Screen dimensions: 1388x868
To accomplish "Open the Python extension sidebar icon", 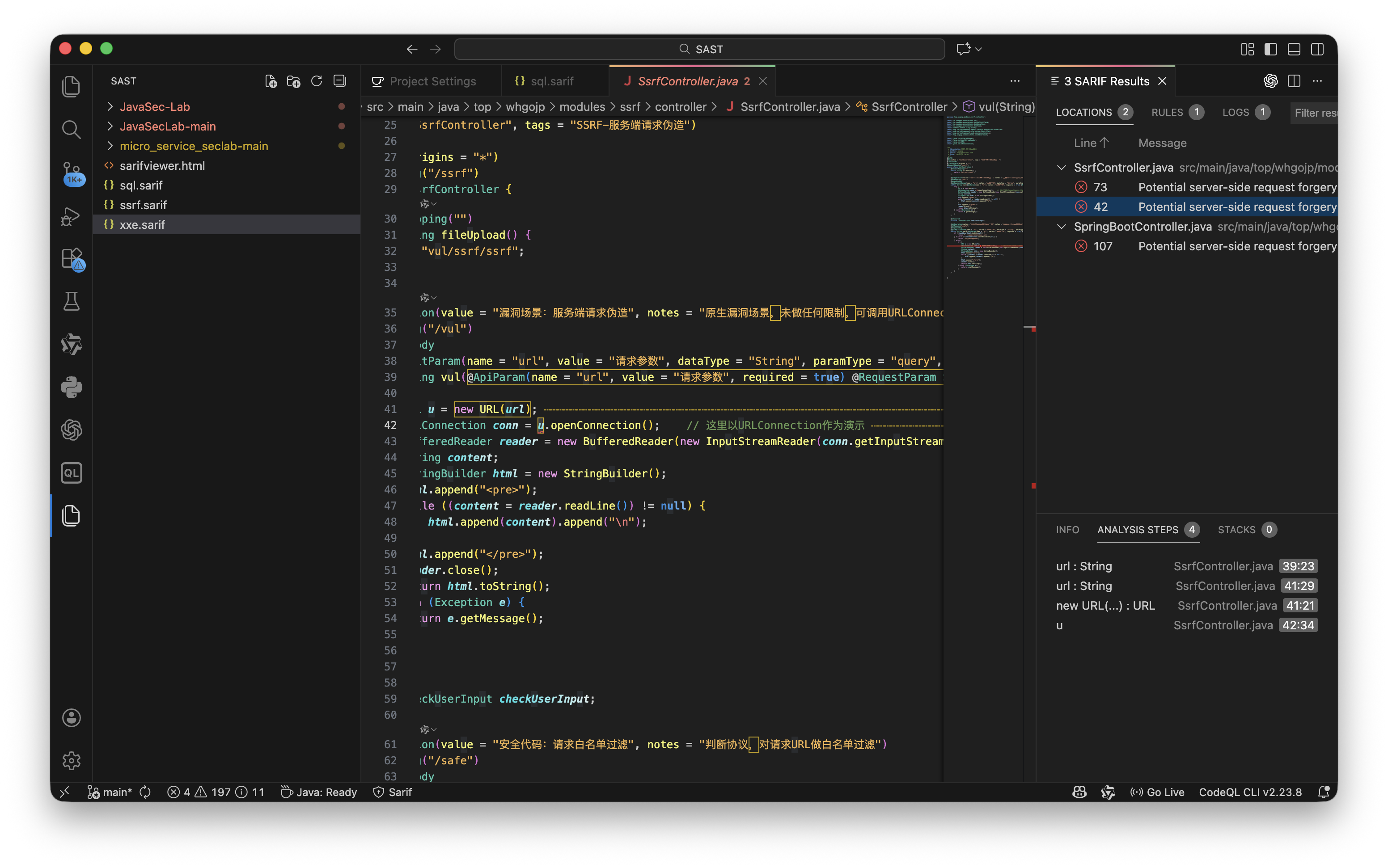I will 71,388.
